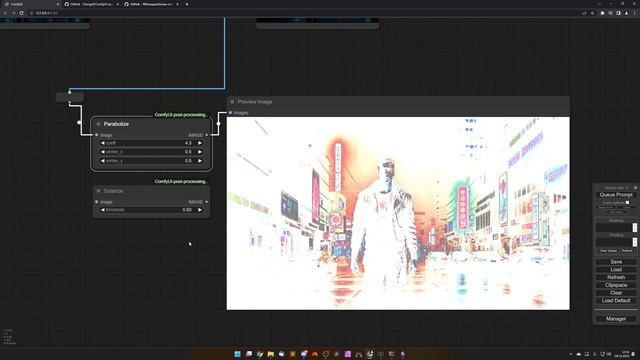Increase Solarize threshold with right arrow
640x360 pixels.
pyautogui.click(x=200, y=210)
